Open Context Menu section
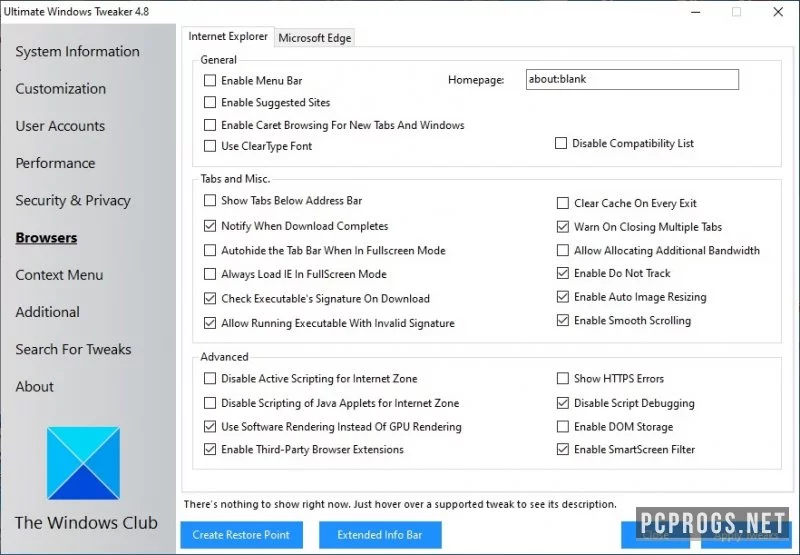Image resolution: width=800 pixels, height=555 pixels. 59,275
